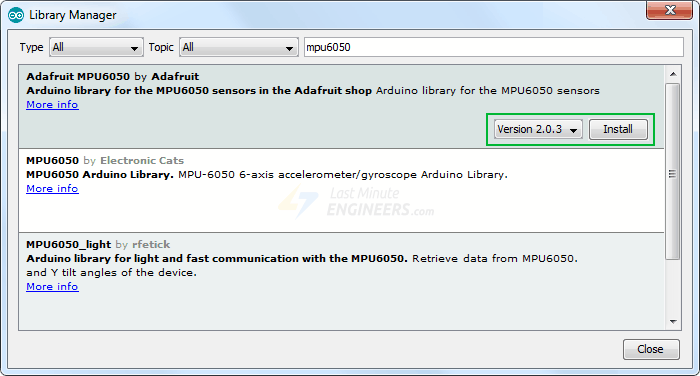Click the scrollbar up arrow

click(673, 74)
